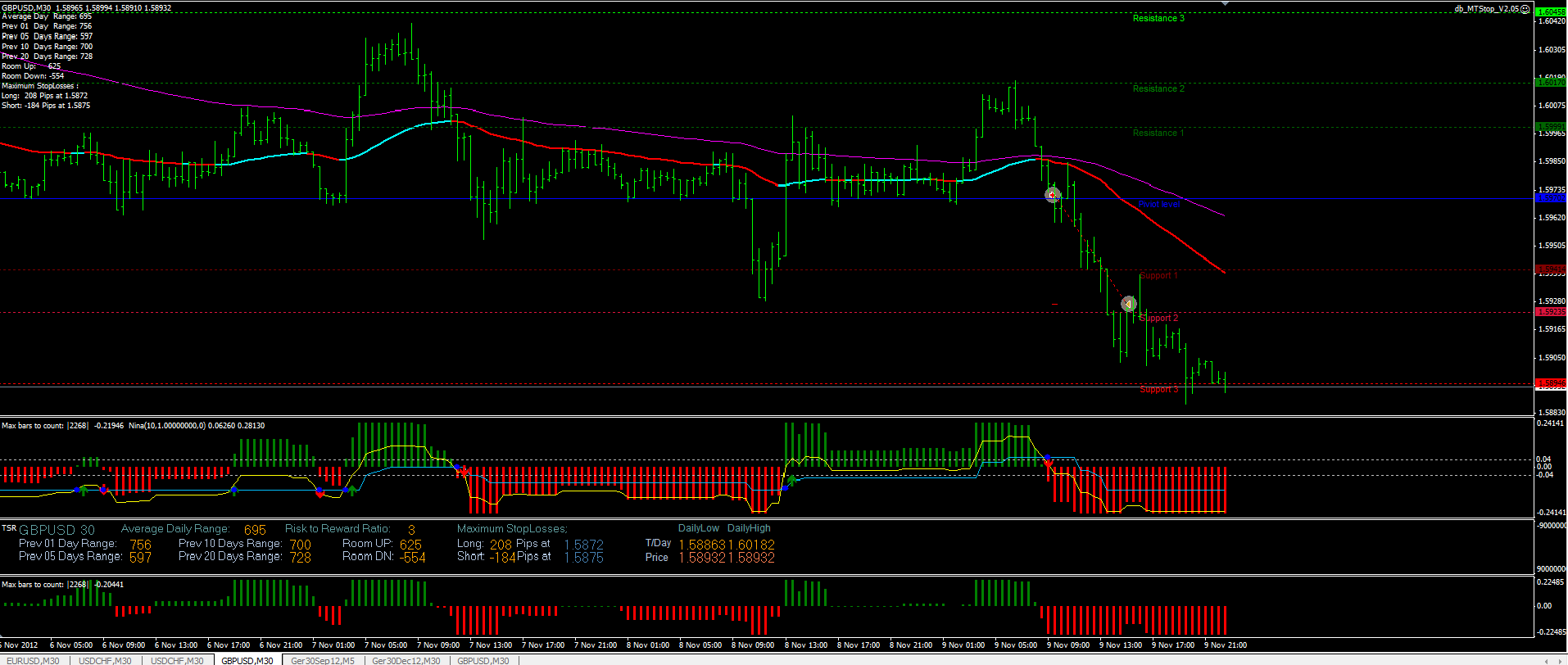Click the chart shift triangle marker at top
The image size is (1568, 665).
[1225, 3]
